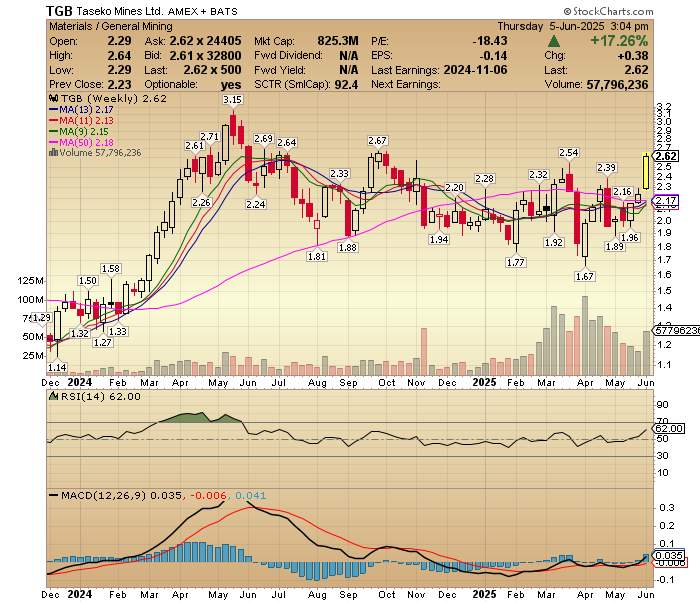This screenshot has height=603, width=700.
Task: Click the 62.00 RSI tag on right axis
Action: (668, 428)
